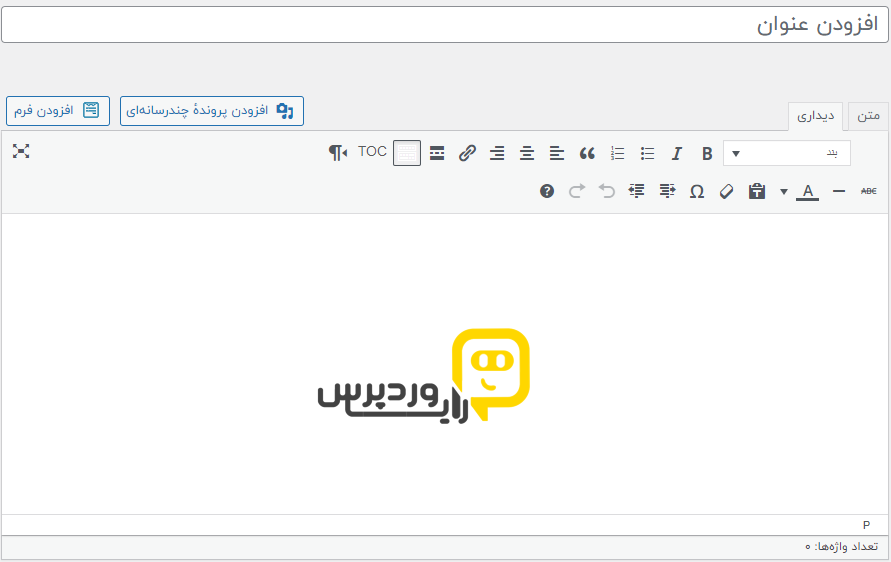Undo last action
Viewport: 891px width, 562px height.
(607, 192)
